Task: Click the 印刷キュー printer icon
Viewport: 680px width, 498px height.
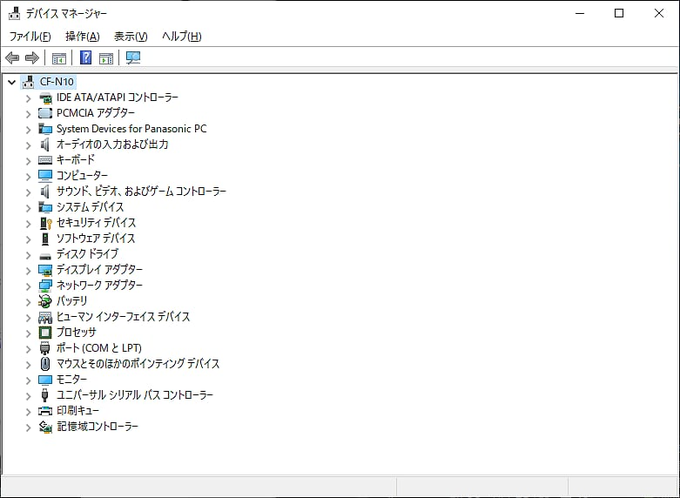Action: (45, 411)
